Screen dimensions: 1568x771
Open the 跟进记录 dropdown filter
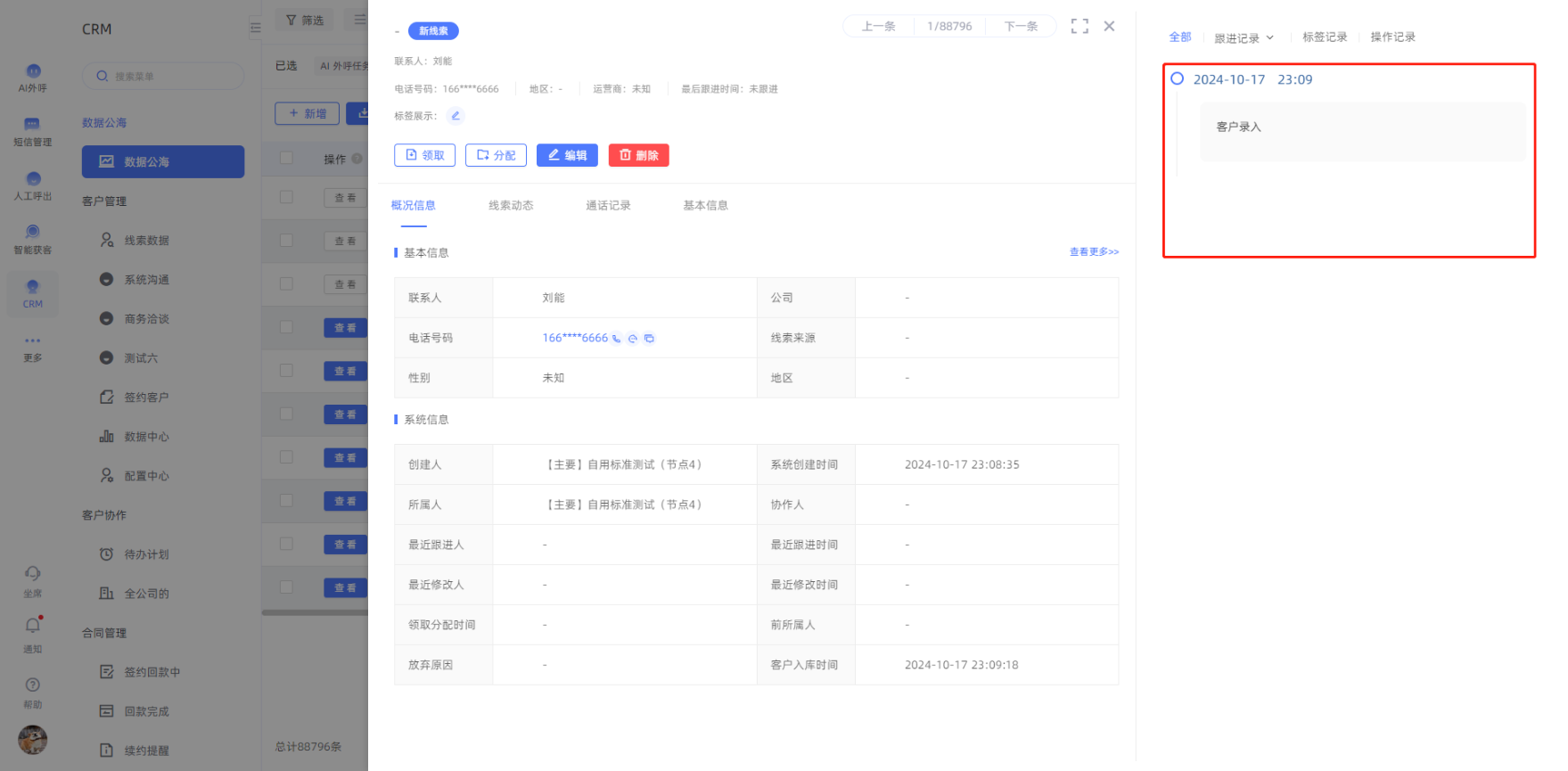pos(1244,38)
